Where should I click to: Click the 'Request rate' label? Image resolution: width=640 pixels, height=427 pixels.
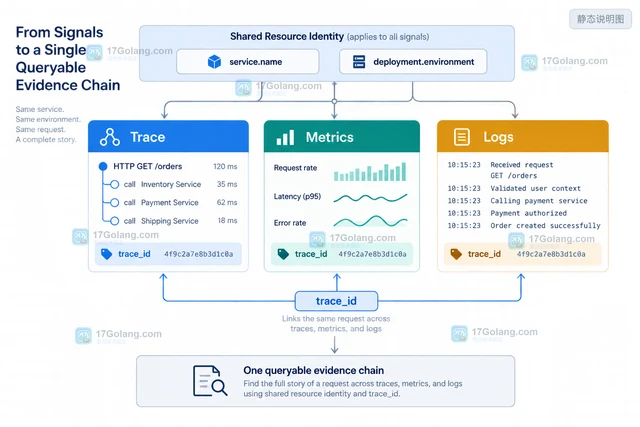[x=295, y=168]
